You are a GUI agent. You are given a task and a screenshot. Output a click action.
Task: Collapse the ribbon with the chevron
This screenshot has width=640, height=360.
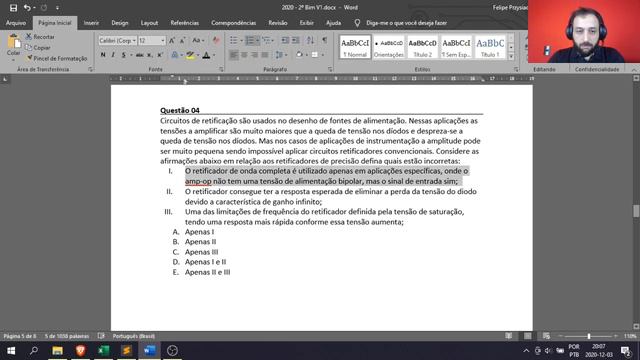pos(634,70)
